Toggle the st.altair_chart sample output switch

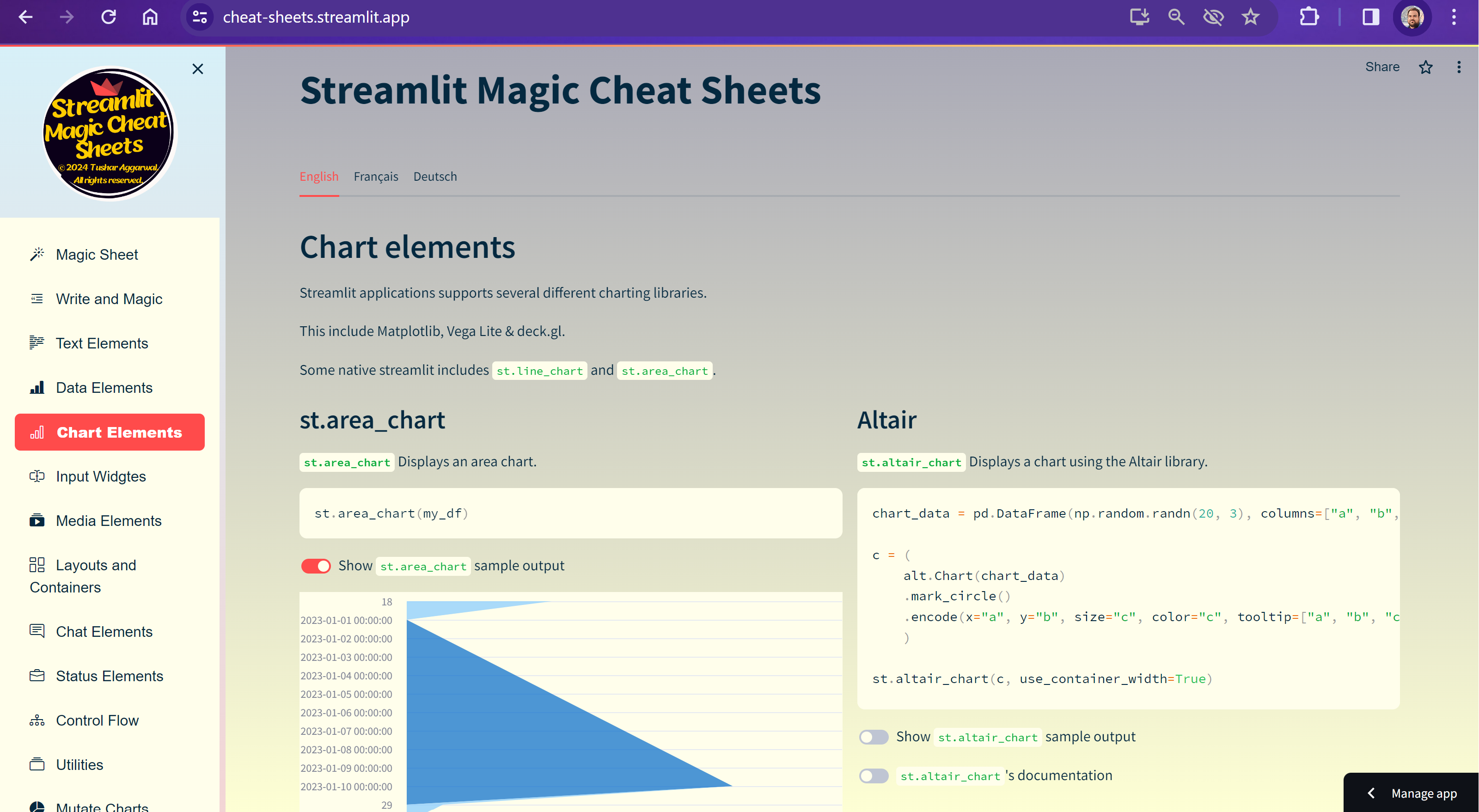872,736
